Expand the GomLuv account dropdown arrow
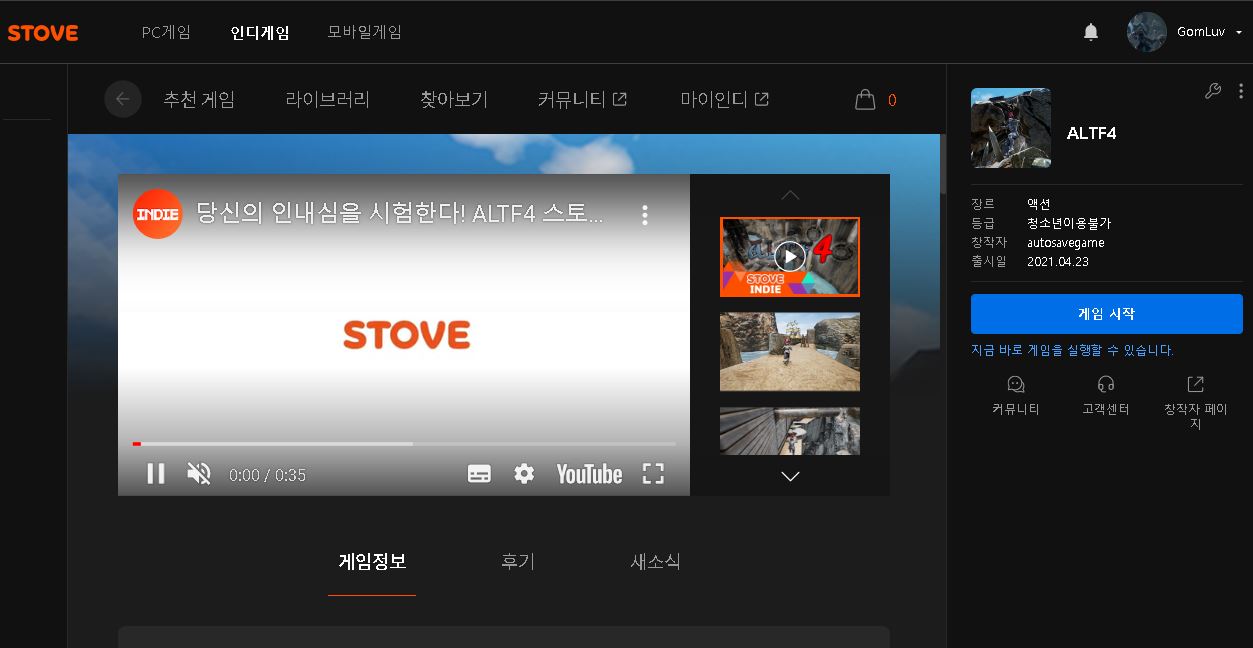The height and width of the screenshot is (648, 1253). 1239,33
